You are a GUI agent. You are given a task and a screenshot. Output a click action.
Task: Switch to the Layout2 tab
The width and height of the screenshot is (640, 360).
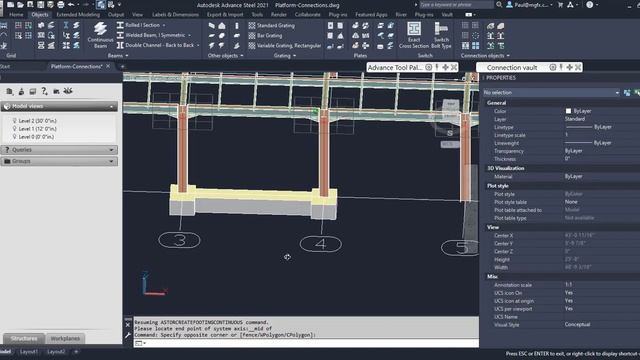56,351
